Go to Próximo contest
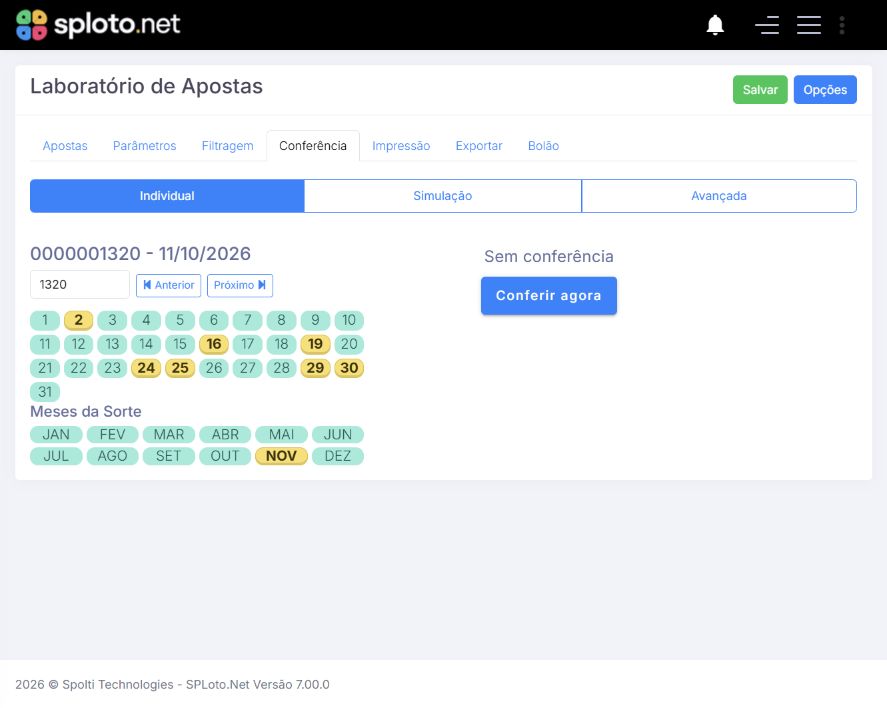Image resolution: width=887 pixels, height=708 pixels. [240, 286]
